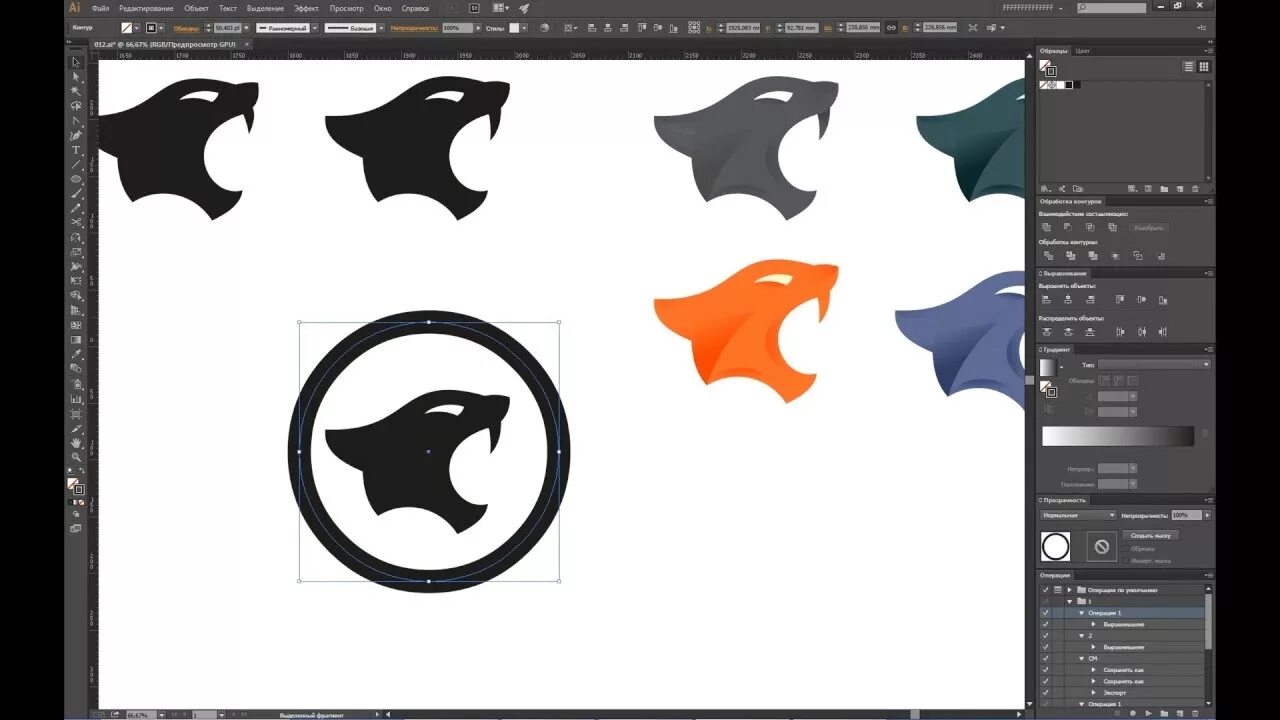Select the Line Segment tool
This screenshot has width=1280, height=720.
(x=76, y=164)
